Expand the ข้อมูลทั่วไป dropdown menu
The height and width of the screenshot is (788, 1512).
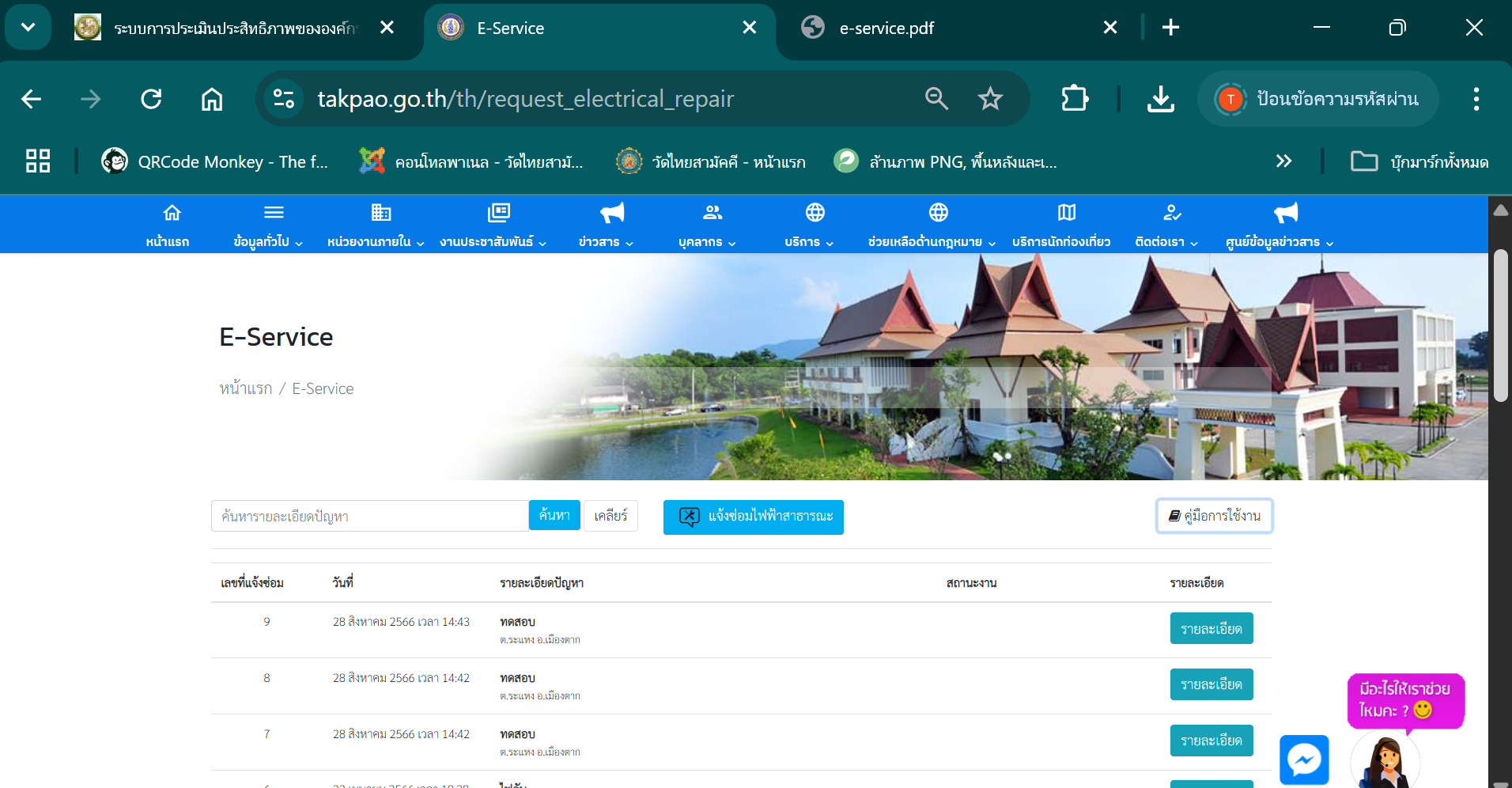click(x=268, y=225)
